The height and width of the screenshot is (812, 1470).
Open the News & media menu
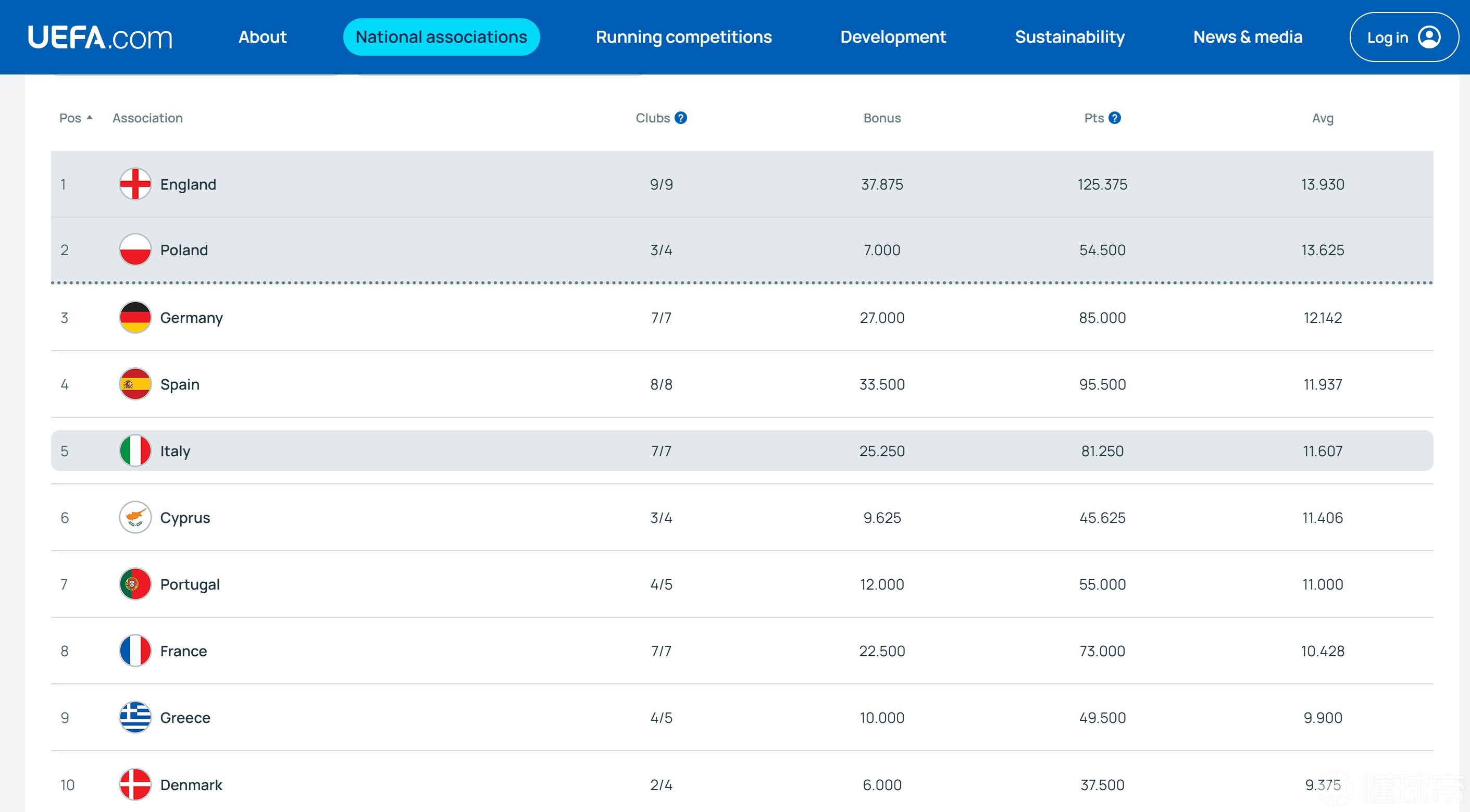tap(1248, 37)
